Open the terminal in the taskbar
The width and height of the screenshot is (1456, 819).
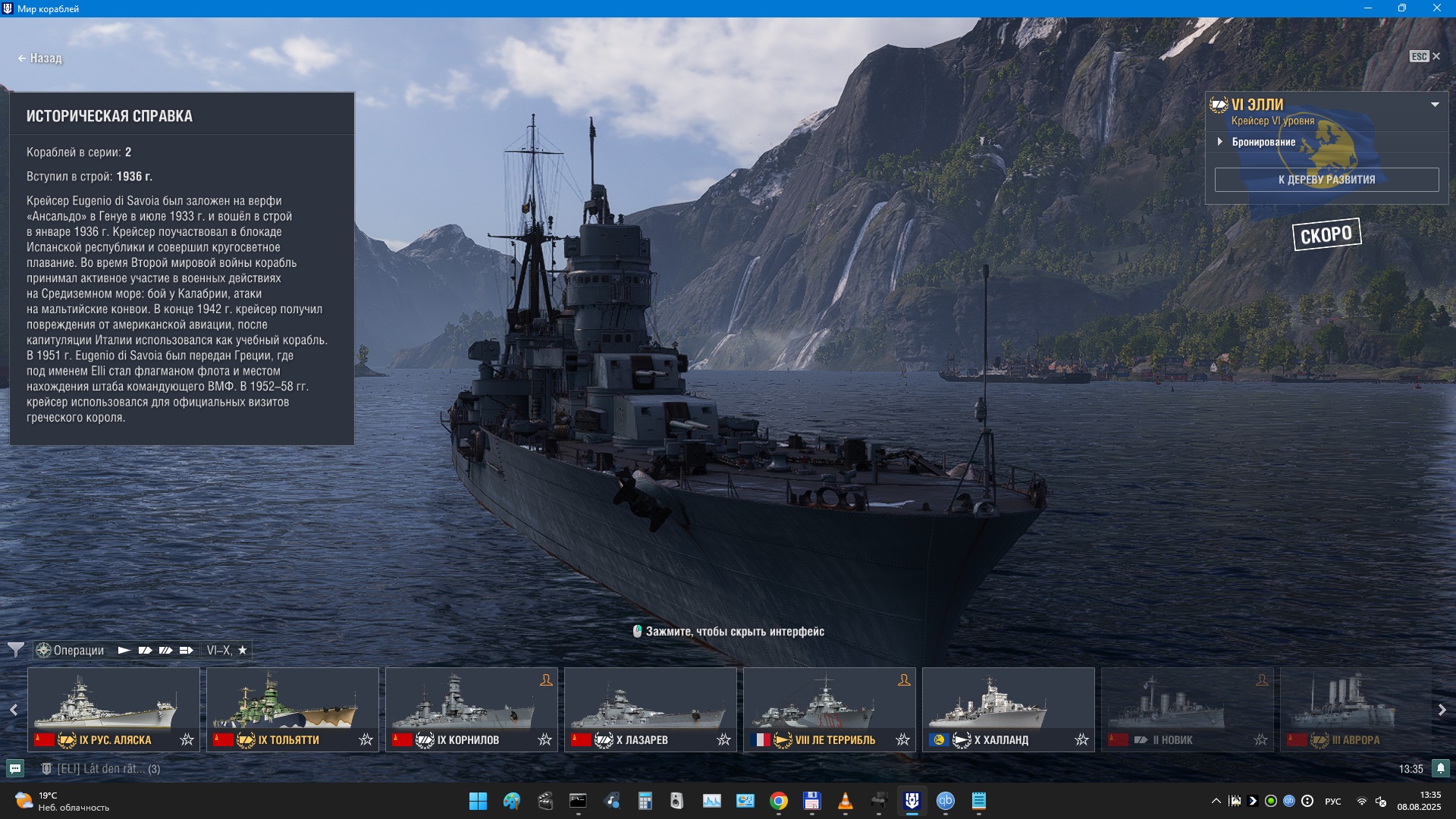pyautogui.click(x=579, y=801)
